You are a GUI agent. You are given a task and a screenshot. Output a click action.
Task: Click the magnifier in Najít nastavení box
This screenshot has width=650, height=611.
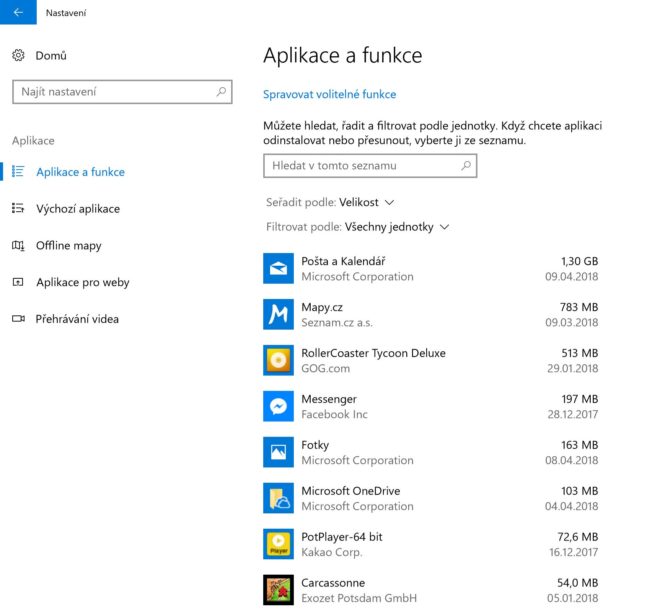point(221,92)
